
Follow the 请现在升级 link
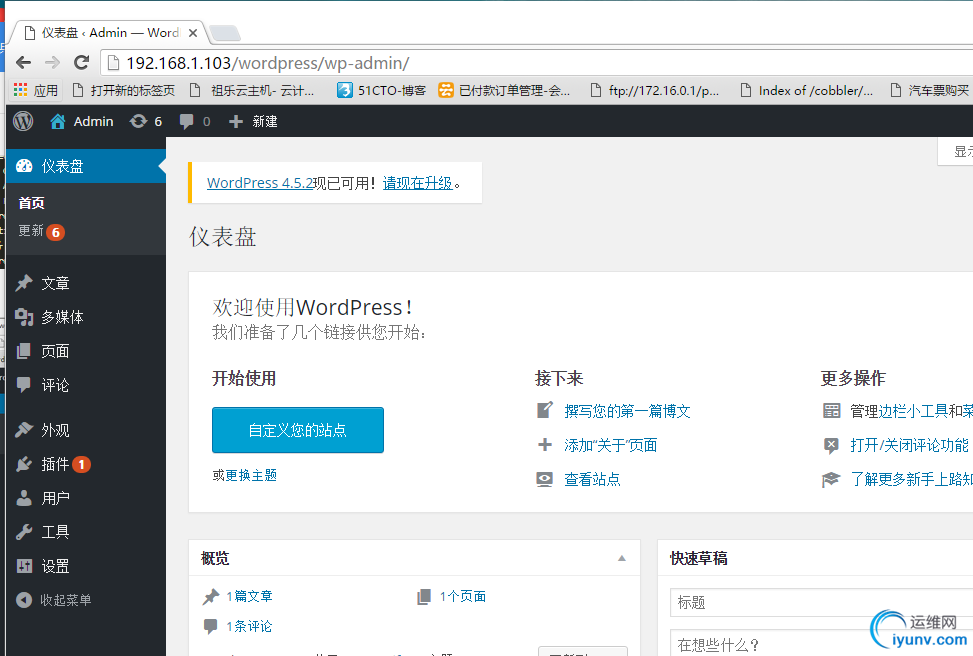point(418,183)
